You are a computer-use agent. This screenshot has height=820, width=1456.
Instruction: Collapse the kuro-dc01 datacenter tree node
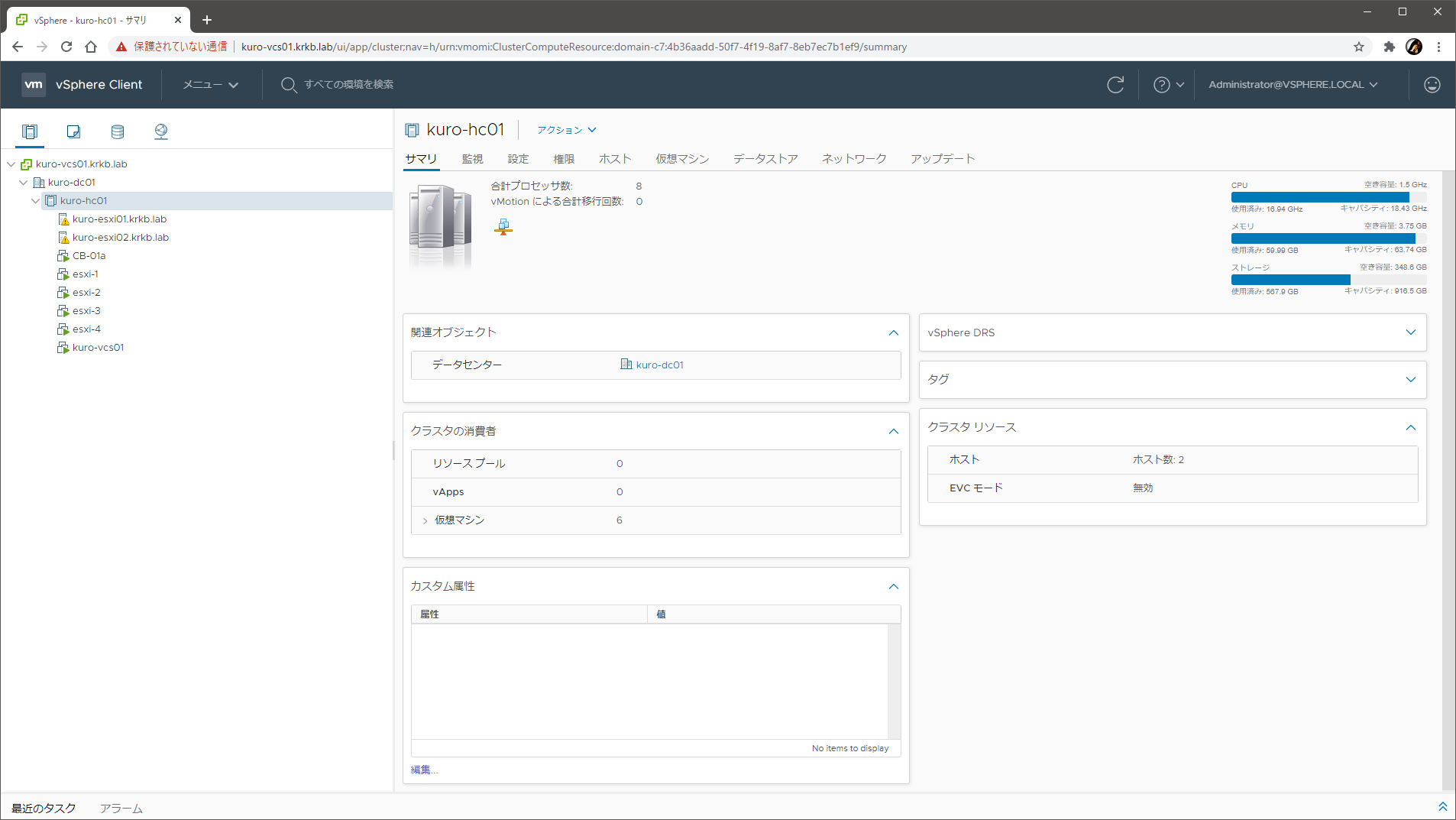click(24, 183)
